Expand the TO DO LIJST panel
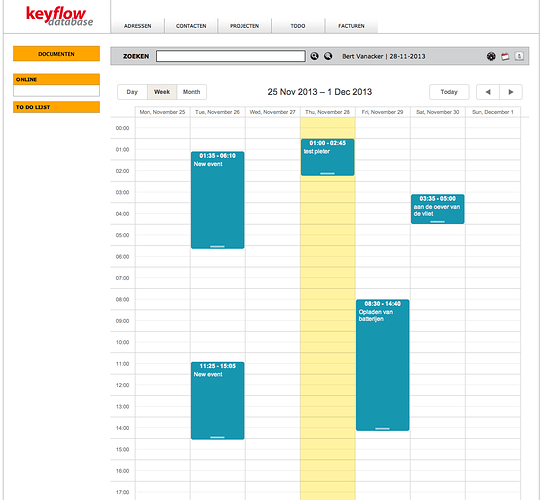This screenshot has width=556, height=500. [56, 107]
